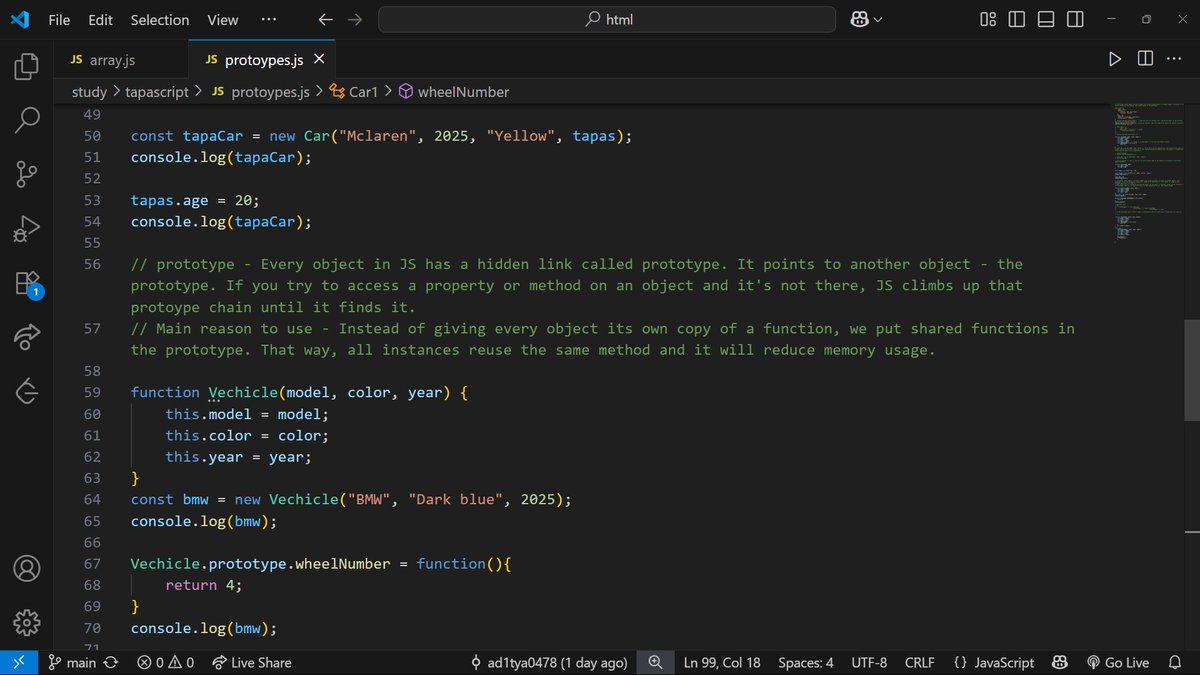Expand the tapascript breadcrumb folder
Viewport: 1200px width, 675px height.
tap(157, 92)
